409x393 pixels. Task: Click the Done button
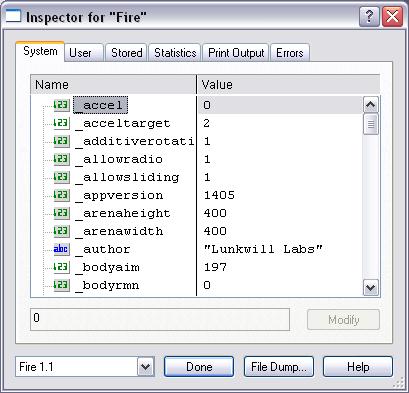point(199,367)
